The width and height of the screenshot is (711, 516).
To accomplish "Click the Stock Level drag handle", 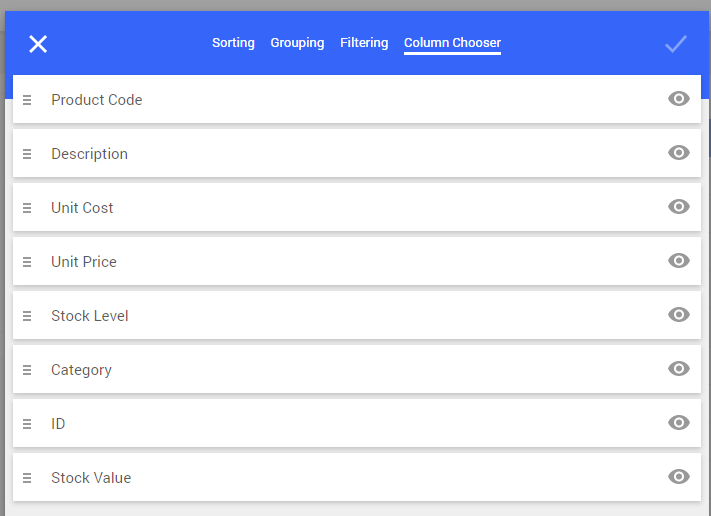I will click(x=27, y=316).
